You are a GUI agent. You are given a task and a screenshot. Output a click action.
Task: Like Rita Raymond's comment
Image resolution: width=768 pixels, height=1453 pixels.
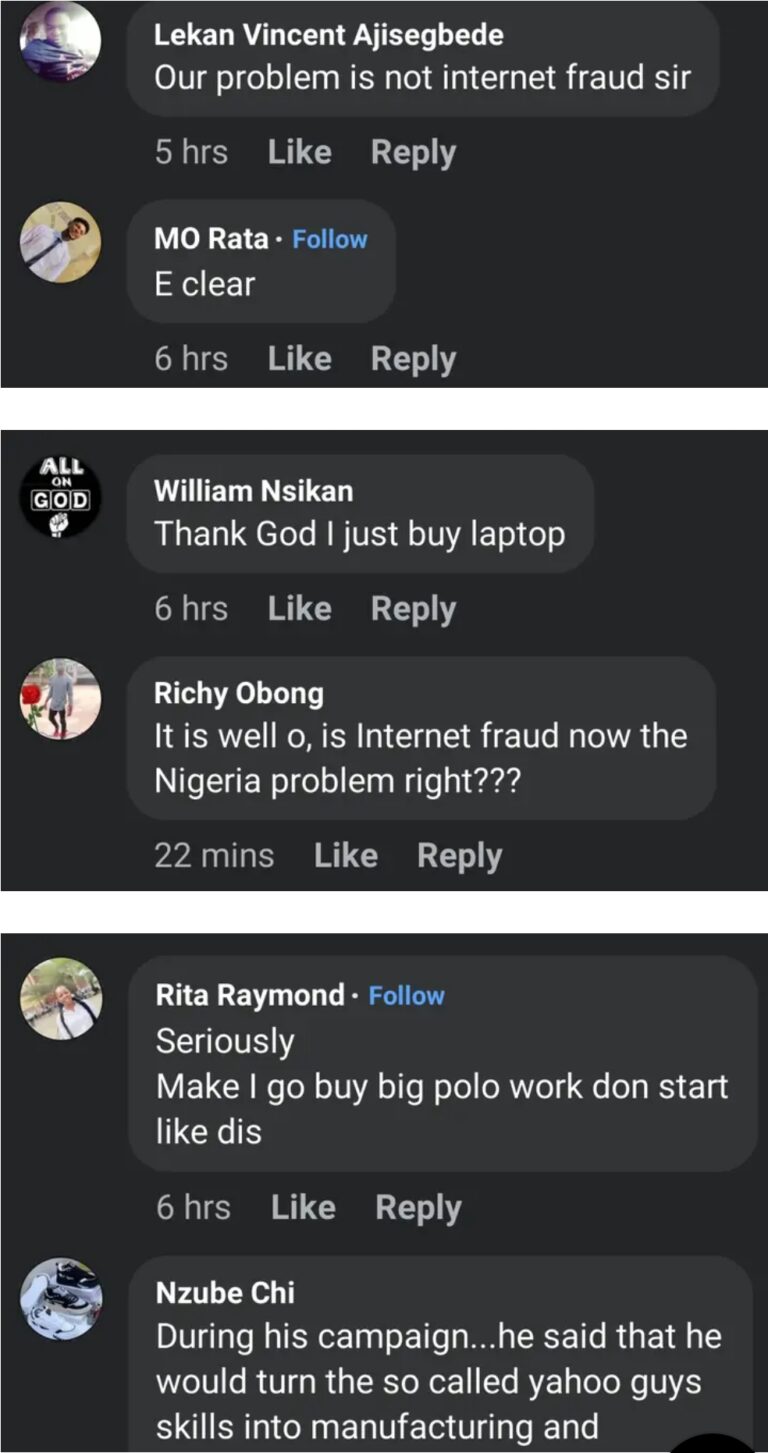(x=303, y=1208)
